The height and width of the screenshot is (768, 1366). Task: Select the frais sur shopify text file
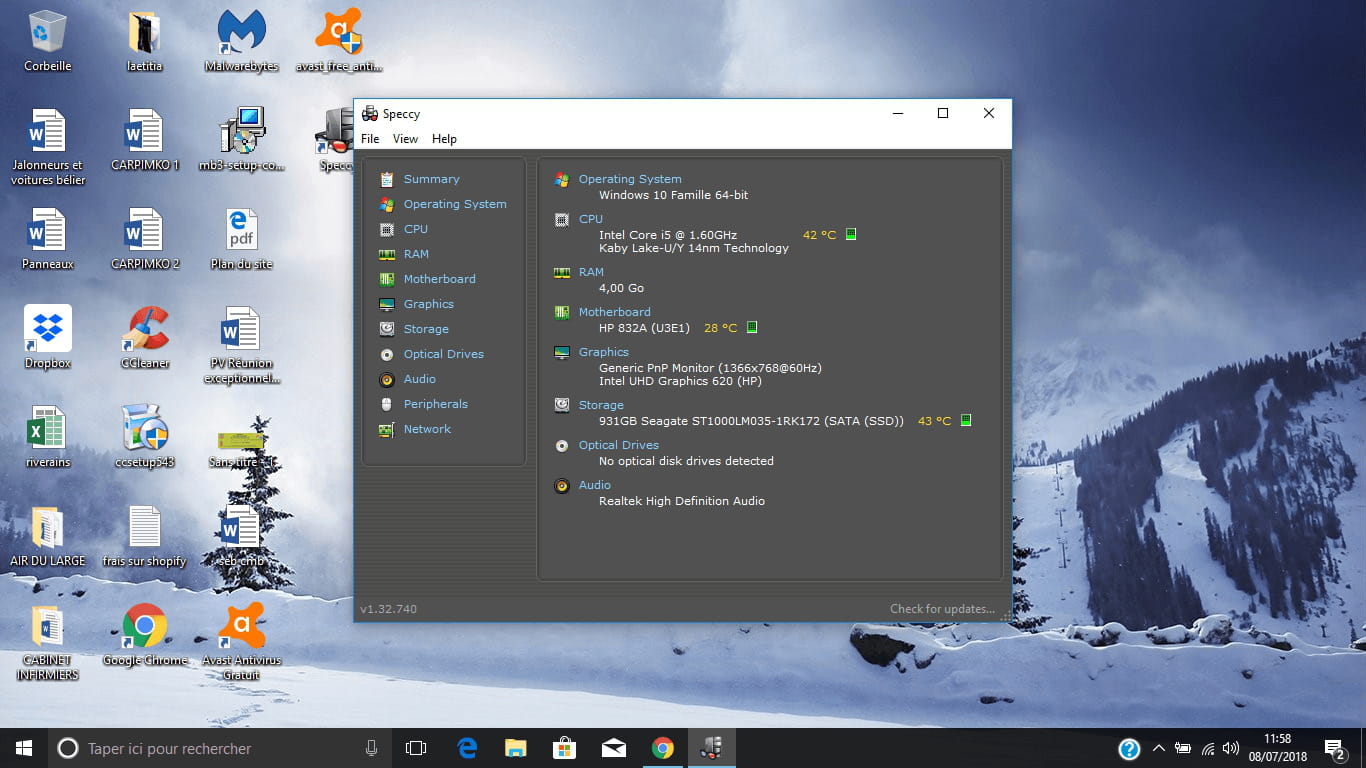pos(145,536)
